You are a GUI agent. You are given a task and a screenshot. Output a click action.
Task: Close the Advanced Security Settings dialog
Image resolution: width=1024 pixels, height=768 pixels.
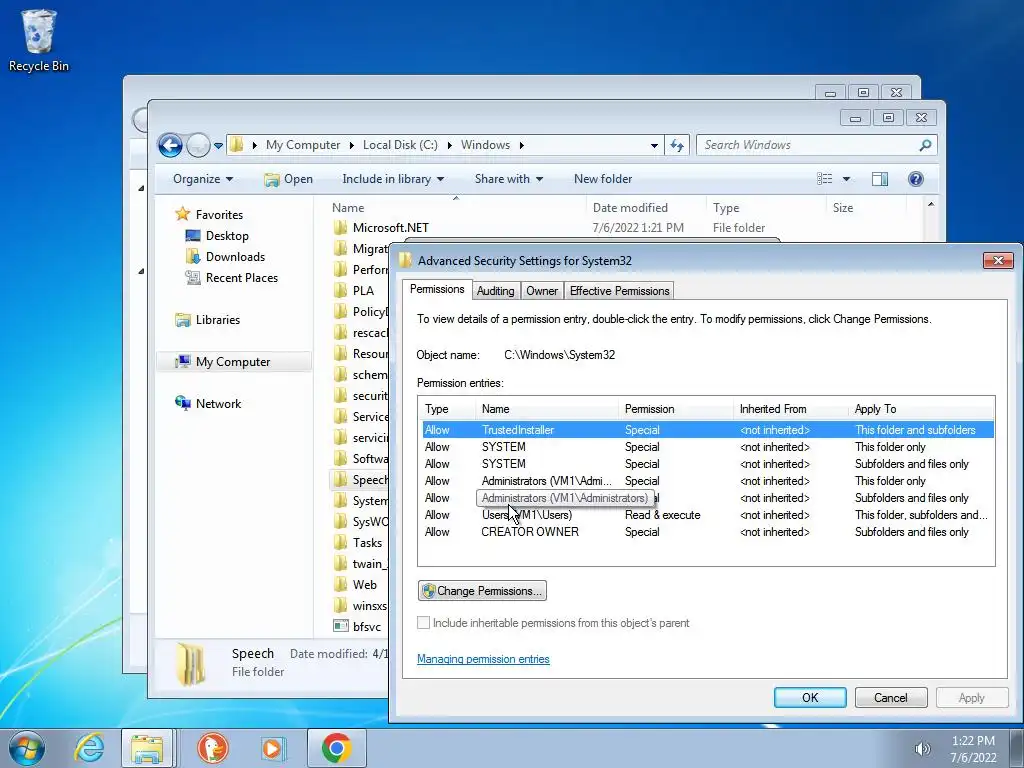click(998, 261)
